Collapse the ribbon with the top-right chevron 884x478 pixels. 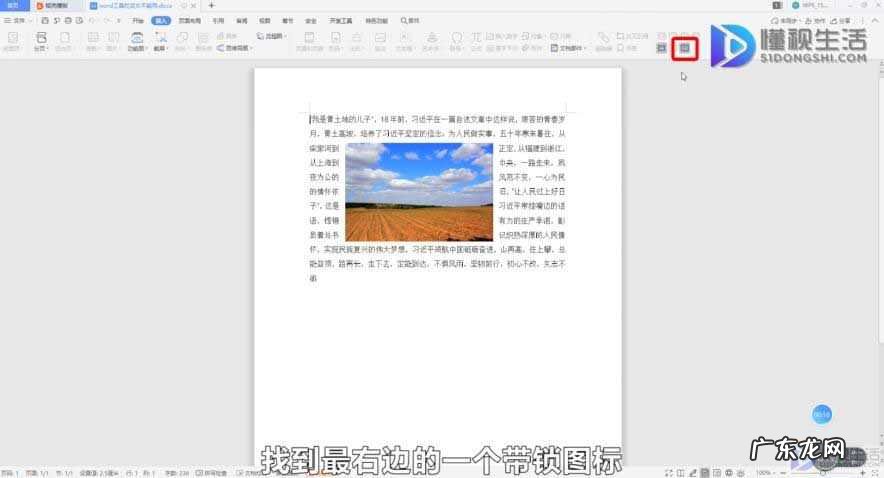click(876, 20)
